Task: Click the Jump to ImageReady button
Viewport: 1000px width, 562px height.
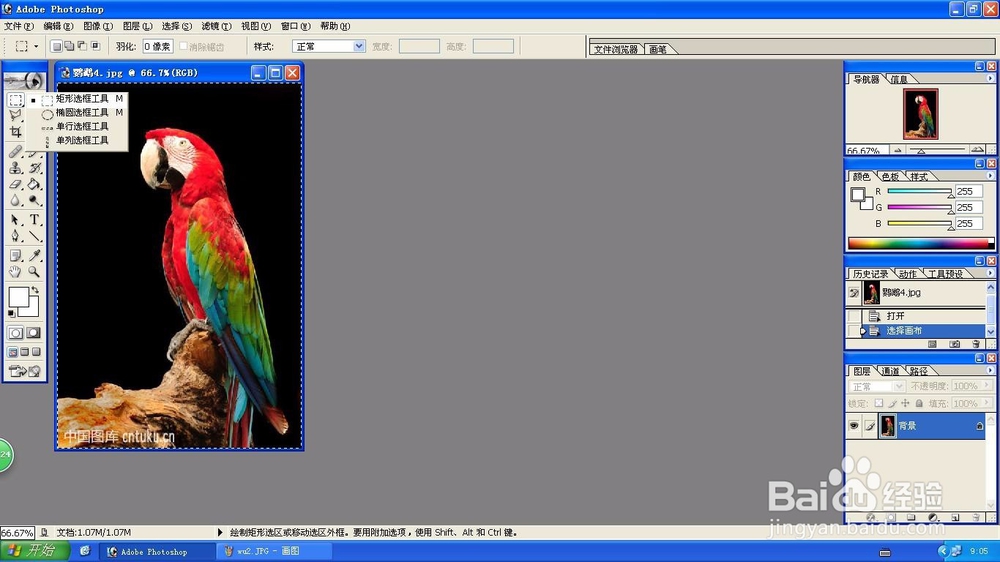Action: click(25, 371)
